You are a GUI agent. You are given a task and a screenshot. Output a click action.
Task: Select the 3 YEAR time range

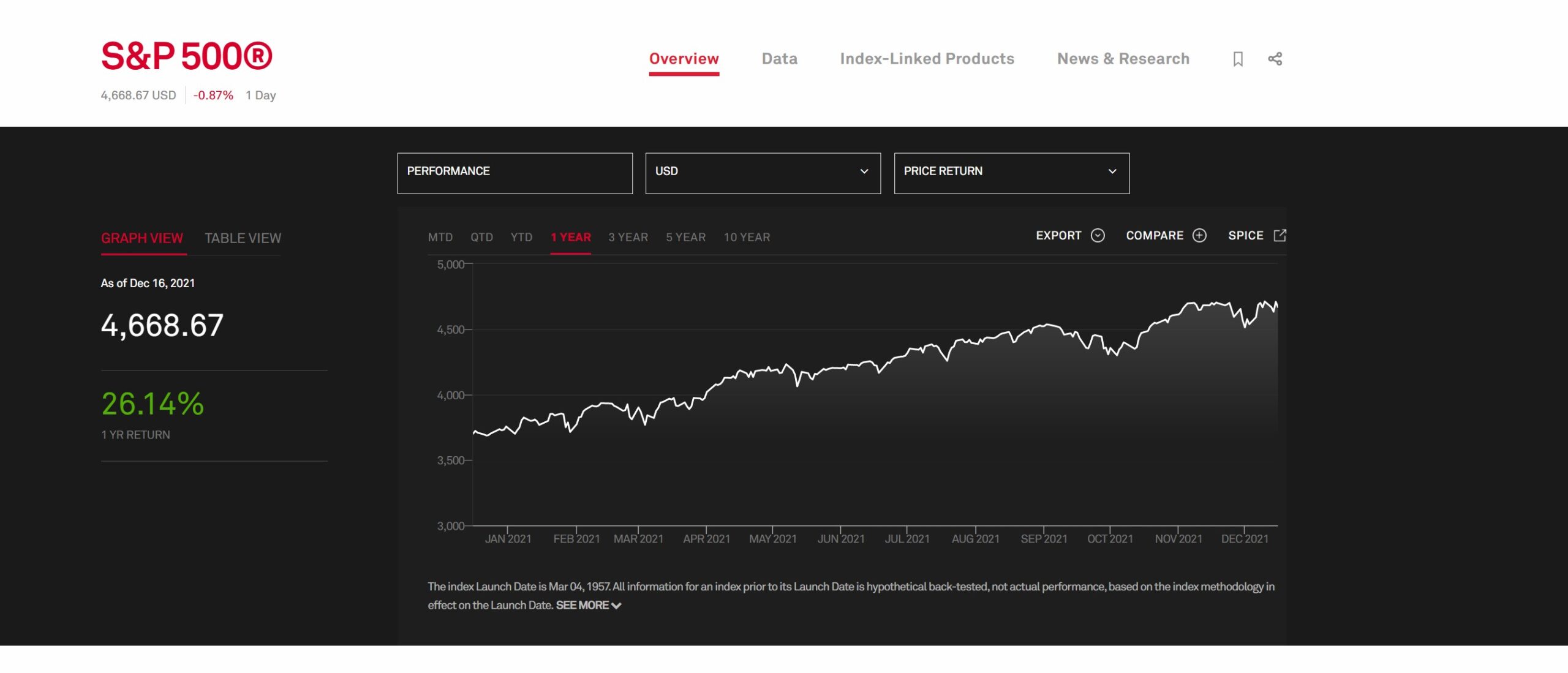click(628, 237)
